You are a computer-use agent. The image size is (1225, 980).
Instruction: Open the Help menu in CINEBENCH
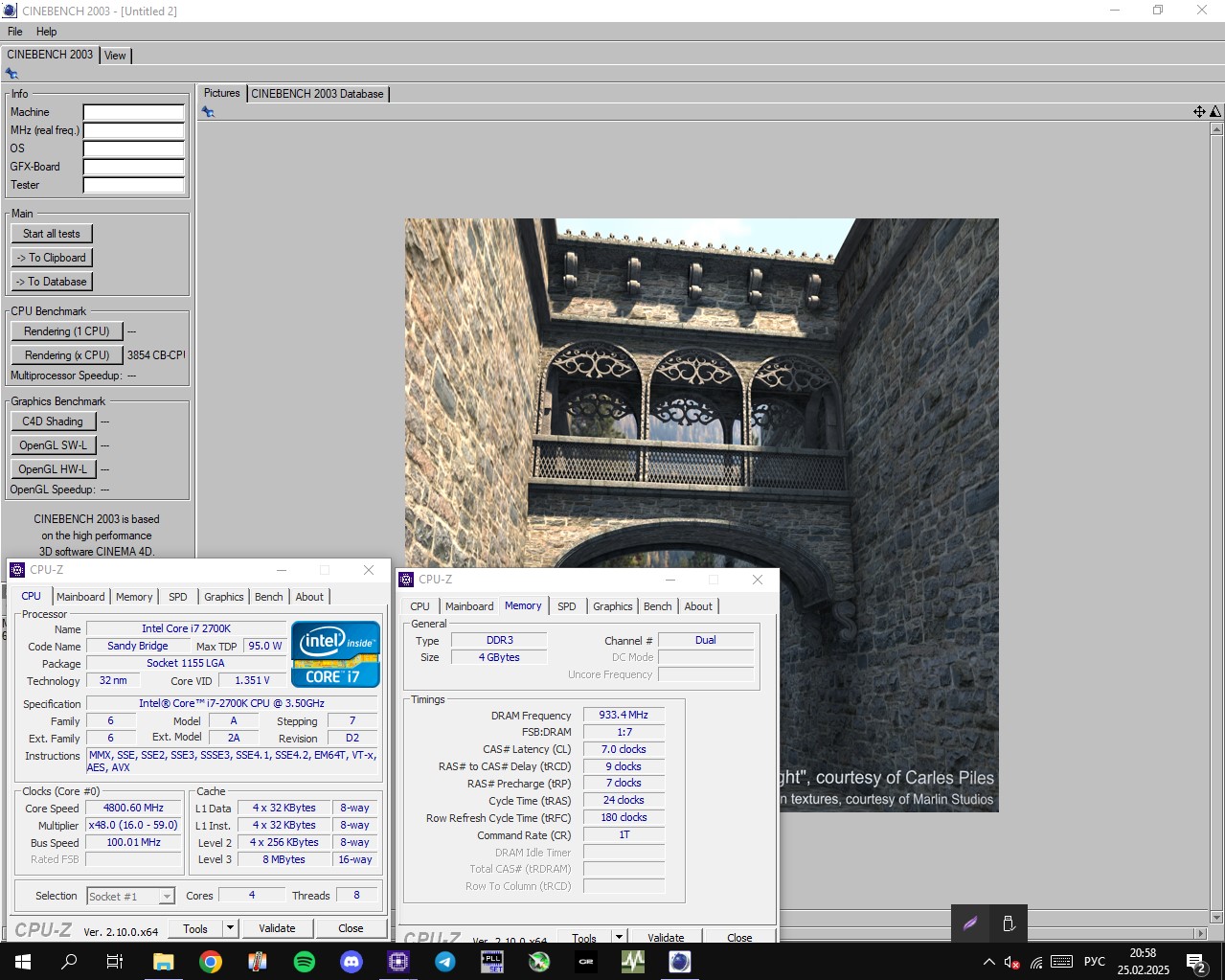click(x=47, y=32)
